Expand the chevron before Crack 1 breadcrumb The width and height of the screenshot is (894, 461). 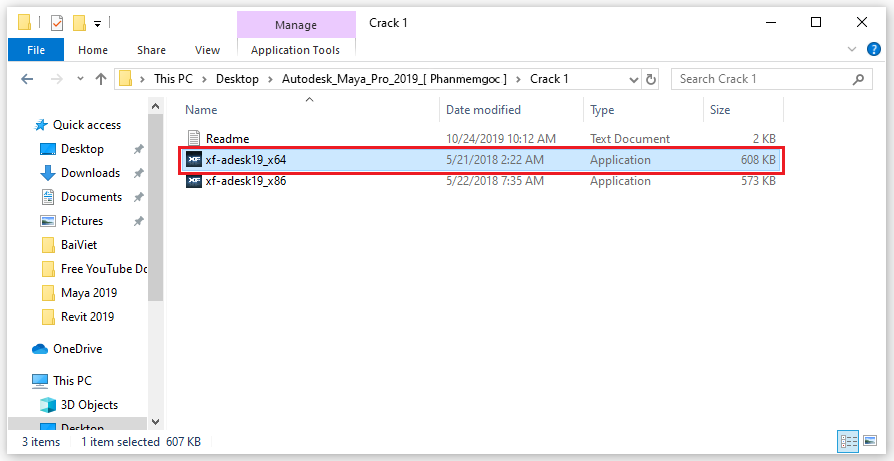(518, 79)
